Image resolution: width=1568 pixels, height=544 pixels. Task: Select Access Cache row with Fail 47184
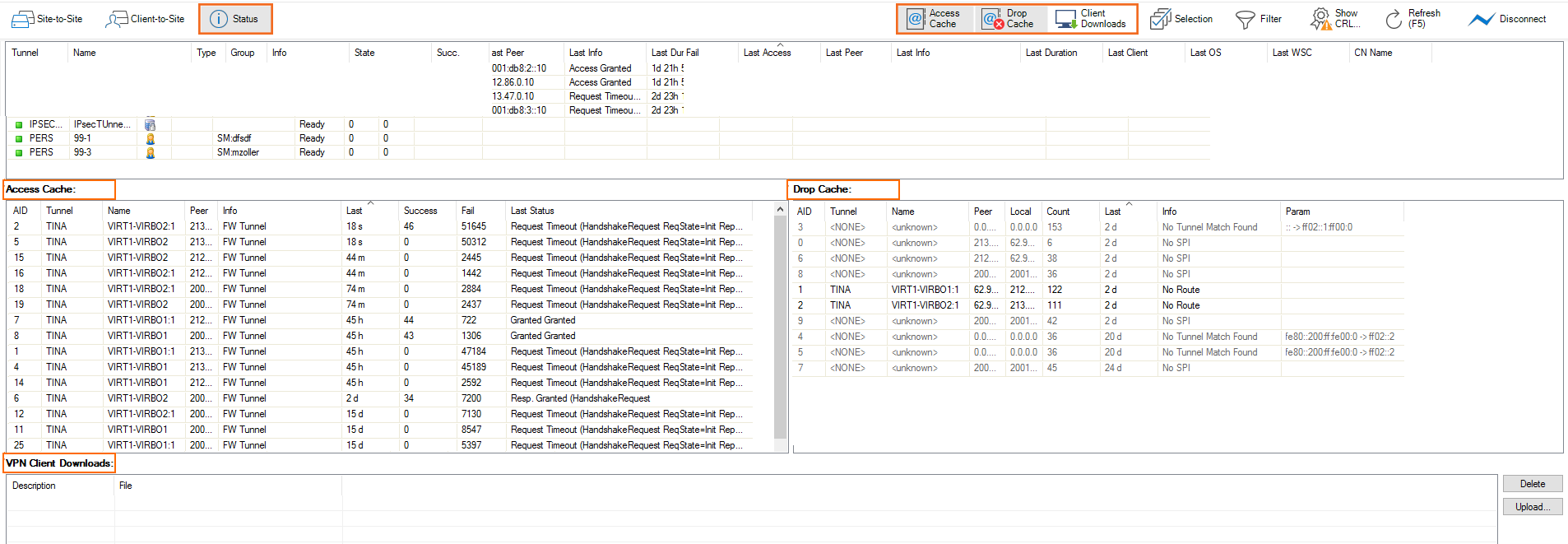(380, 351)
